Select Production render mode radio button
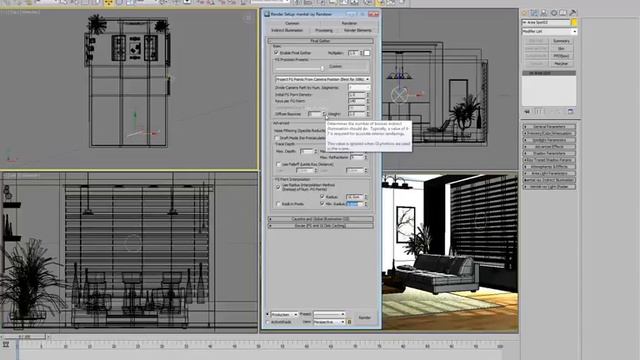 tap(268, 314)
